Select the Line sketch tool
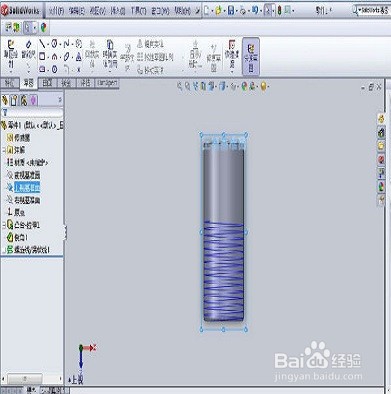 pos(42,44)
